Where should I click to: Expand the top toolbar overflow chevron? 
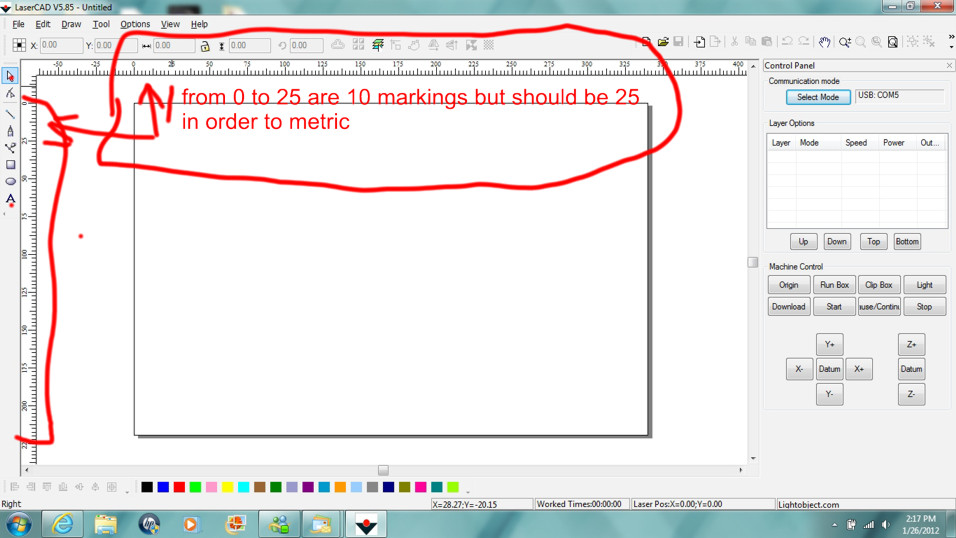tap(950, 38)
